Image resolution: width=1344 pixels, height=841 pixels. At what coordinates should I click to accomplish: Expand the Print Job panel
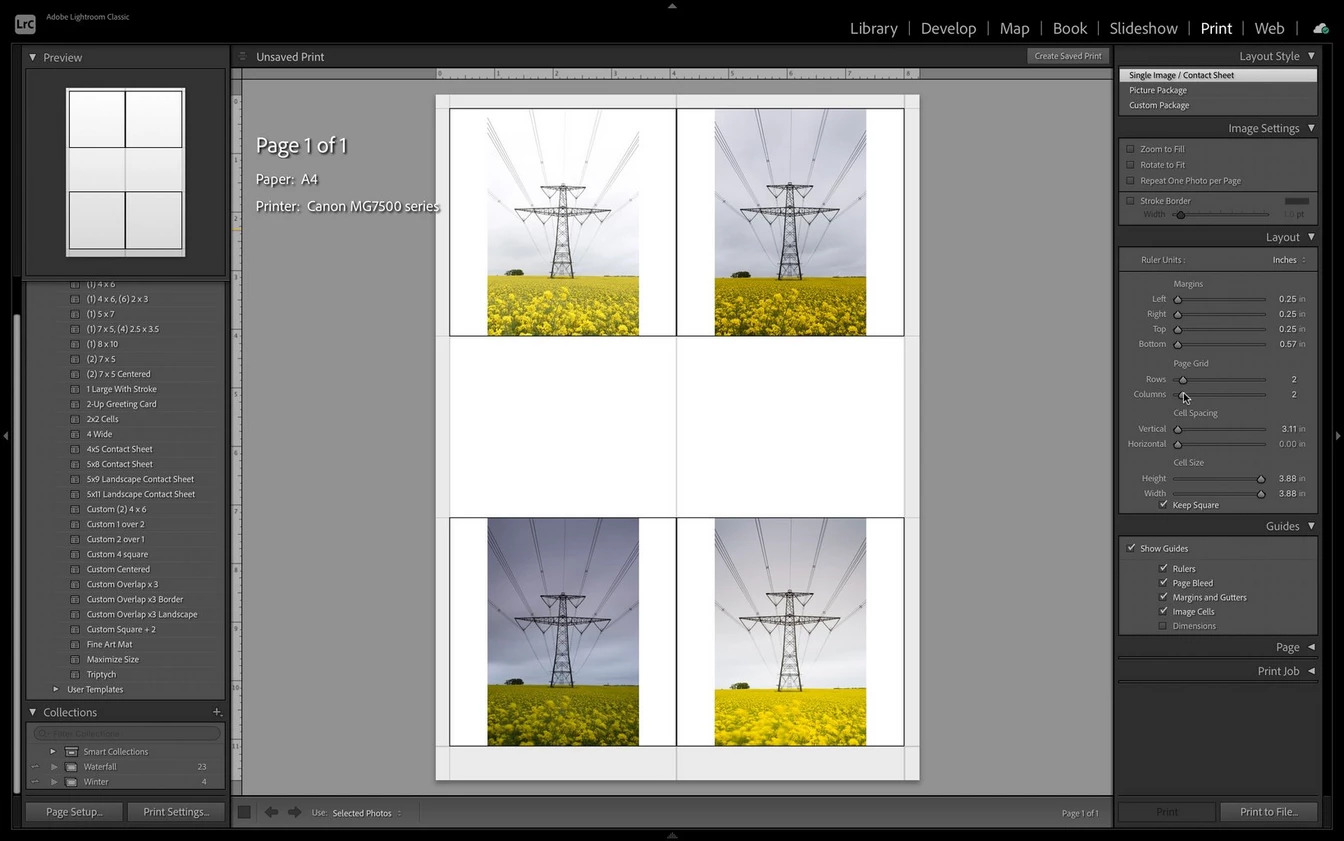pyautogui.click(x=1311, y=671)
